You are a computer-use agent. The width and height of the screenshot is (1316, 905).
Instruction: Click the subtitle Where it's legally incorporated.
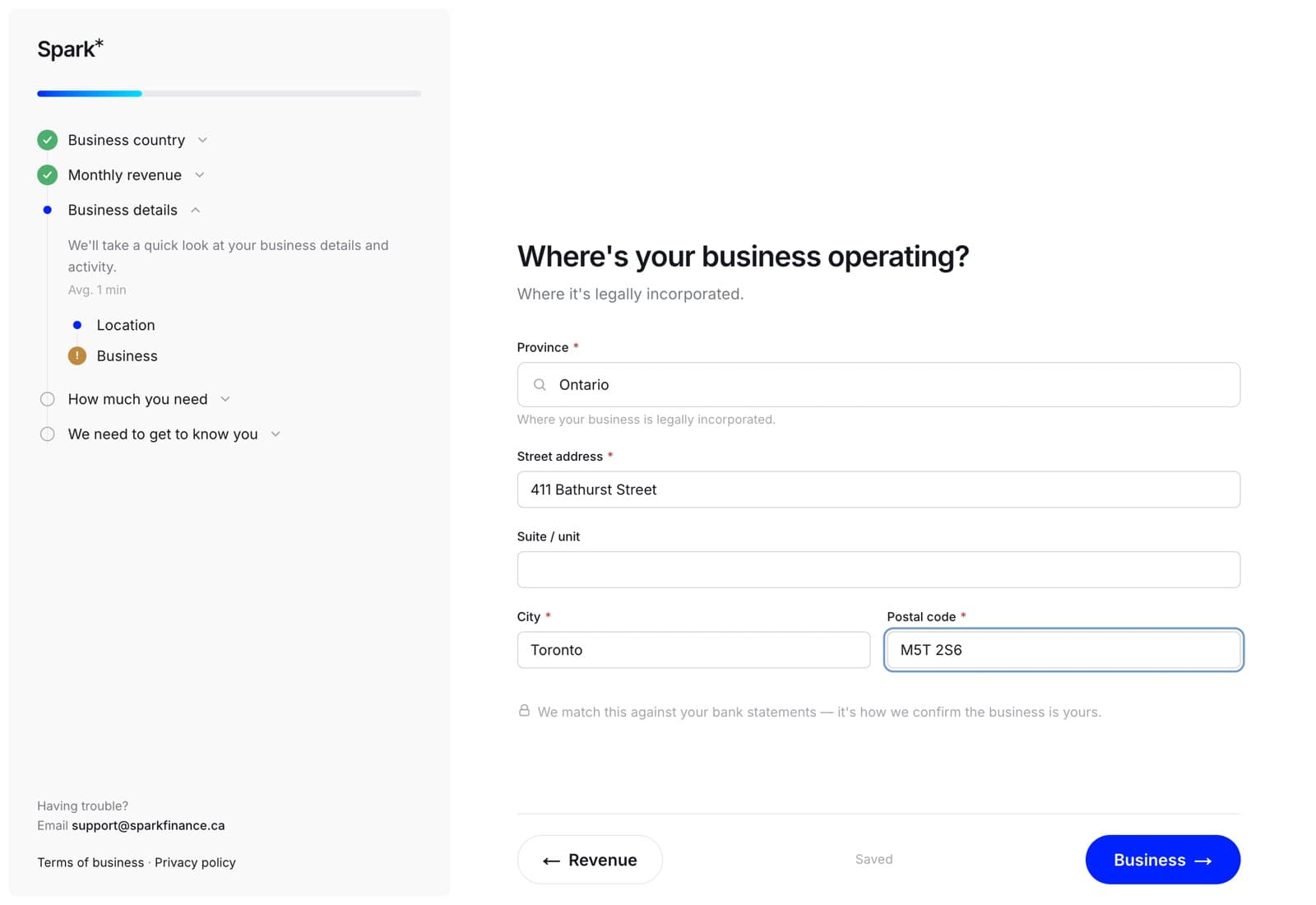(630, 294)
